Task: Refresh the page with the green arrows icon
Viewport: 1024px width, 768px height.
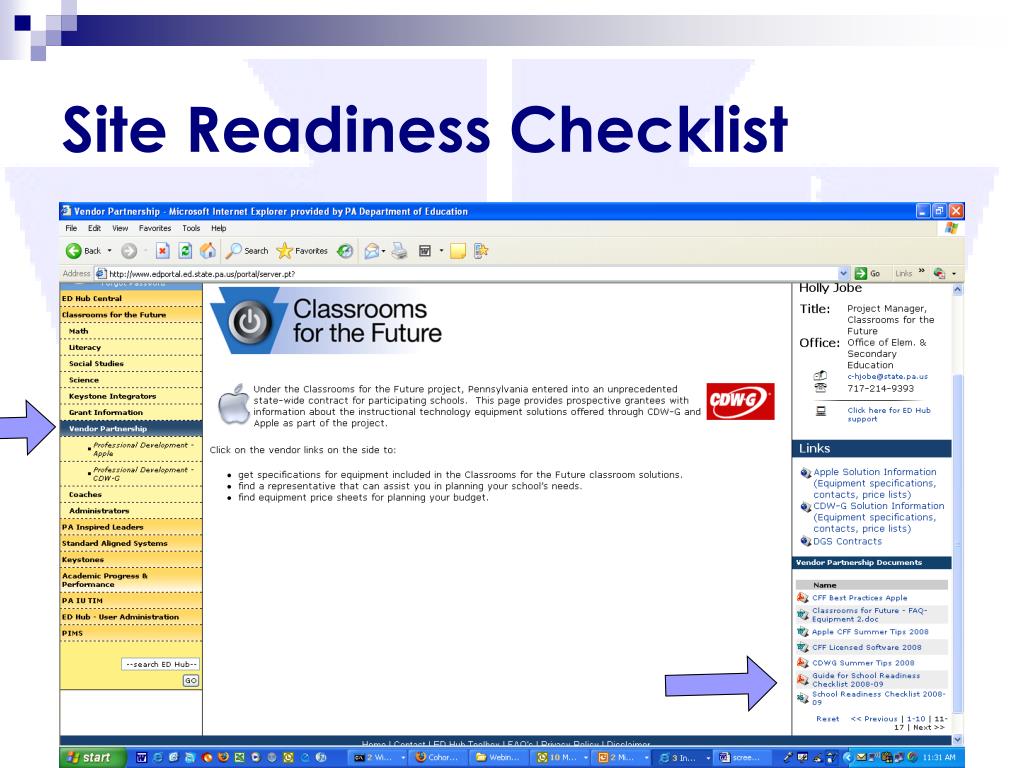Action: click(185, 251)
